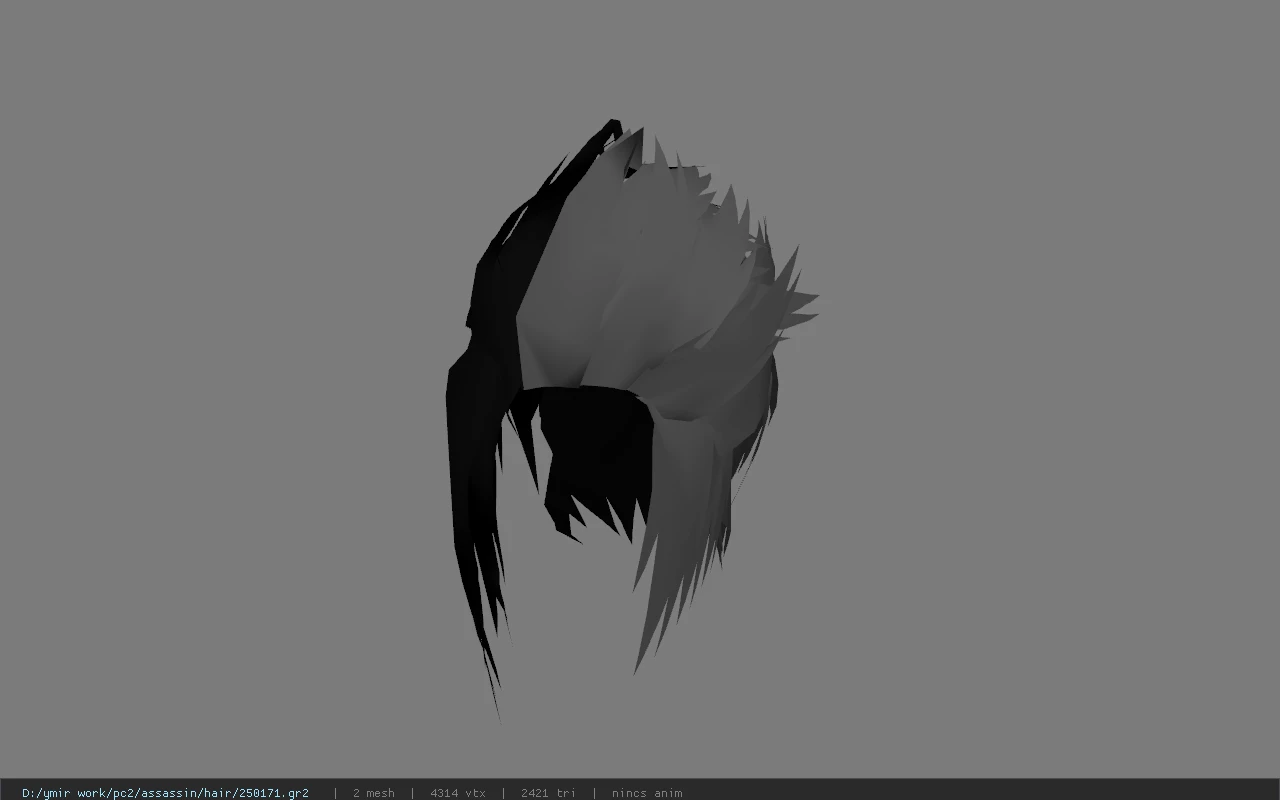The width and height of the screenshot is (1280, 800).
Task: Click the 'nincs anim' status entry
Action: click(647, 793)
